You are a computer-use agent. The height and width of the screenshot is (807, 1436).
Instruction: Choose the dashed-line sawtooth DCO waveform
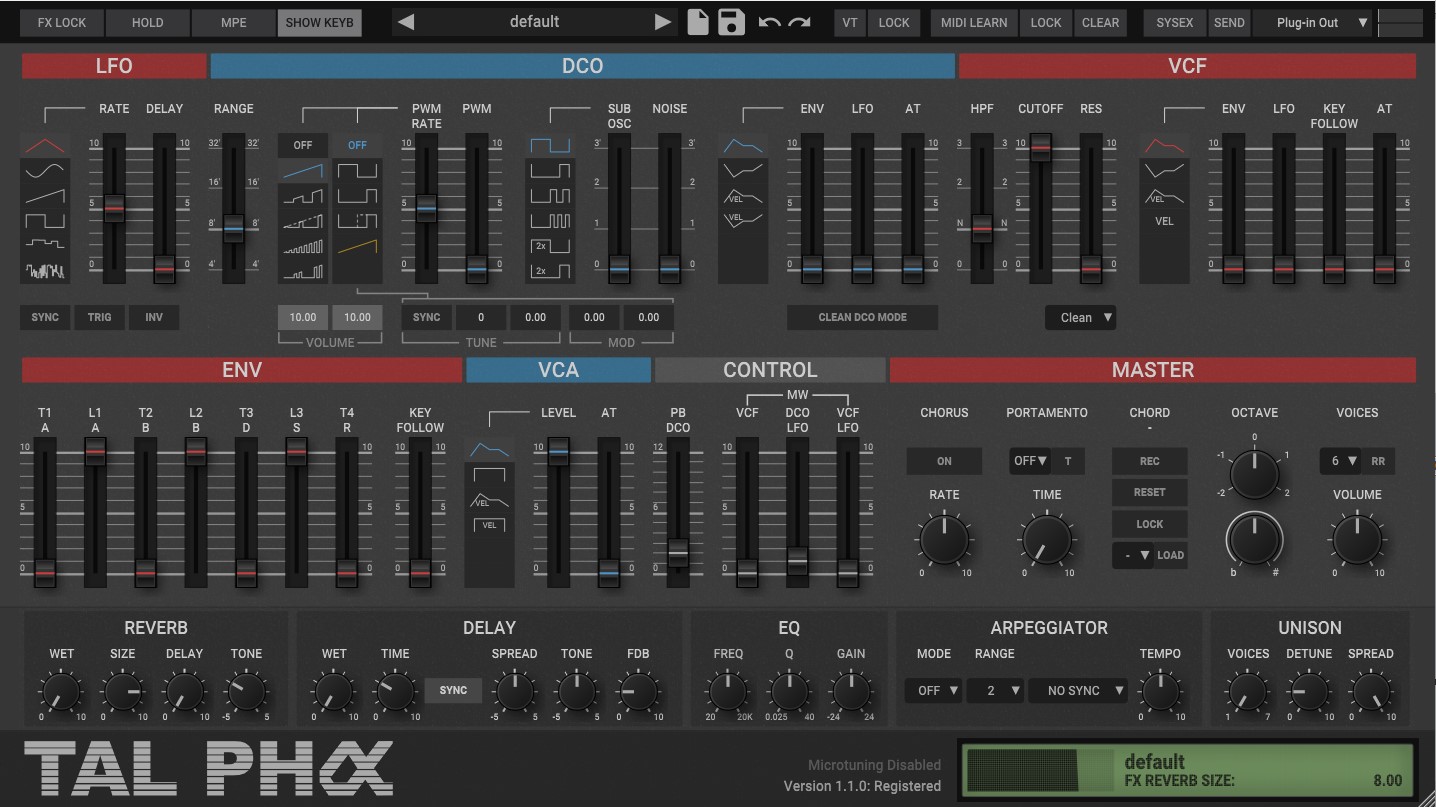[x=303, y=221]
